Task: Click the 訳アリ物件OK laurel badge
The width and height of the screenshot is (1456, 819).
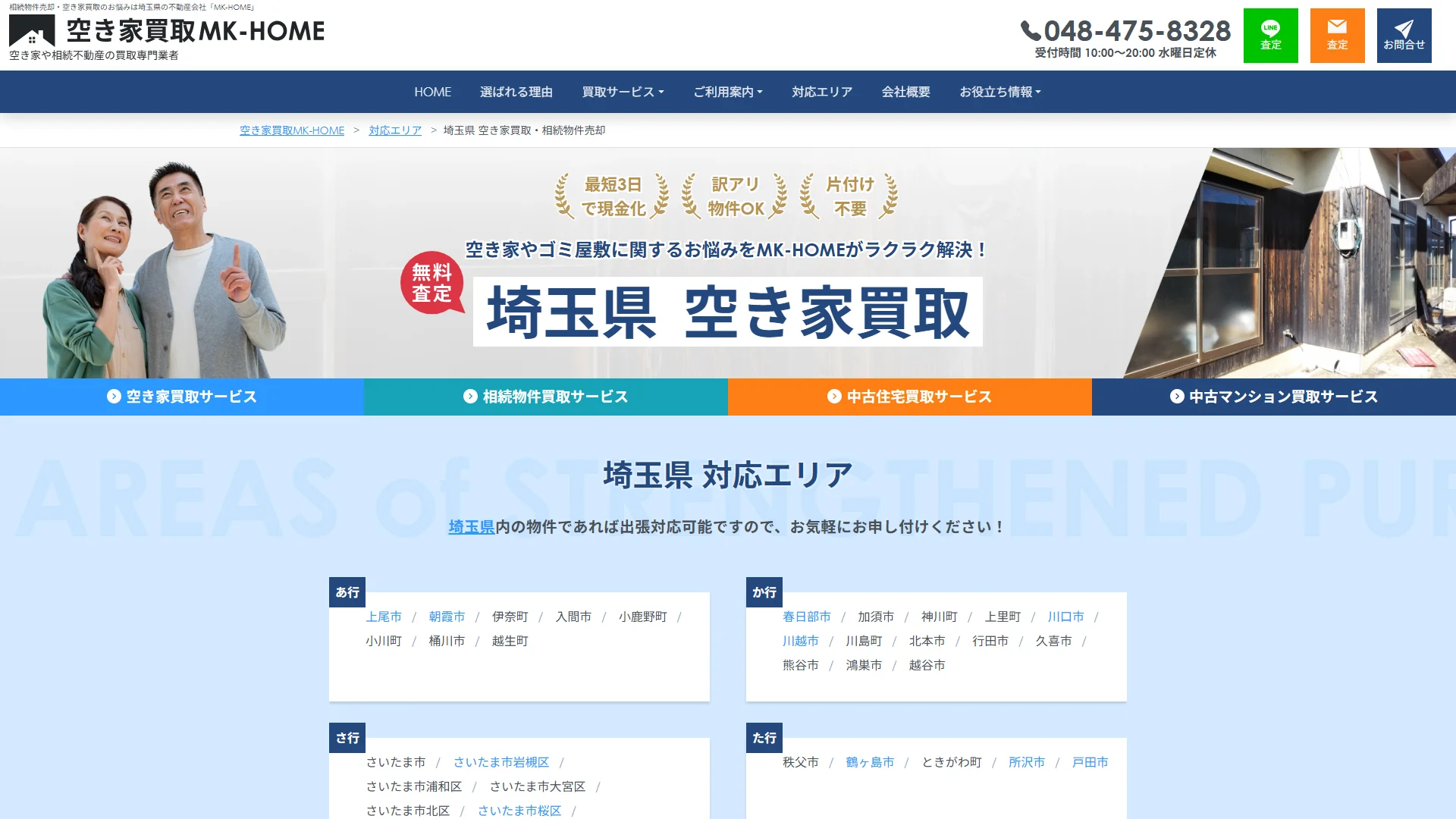Action: (x=735, y=196)
